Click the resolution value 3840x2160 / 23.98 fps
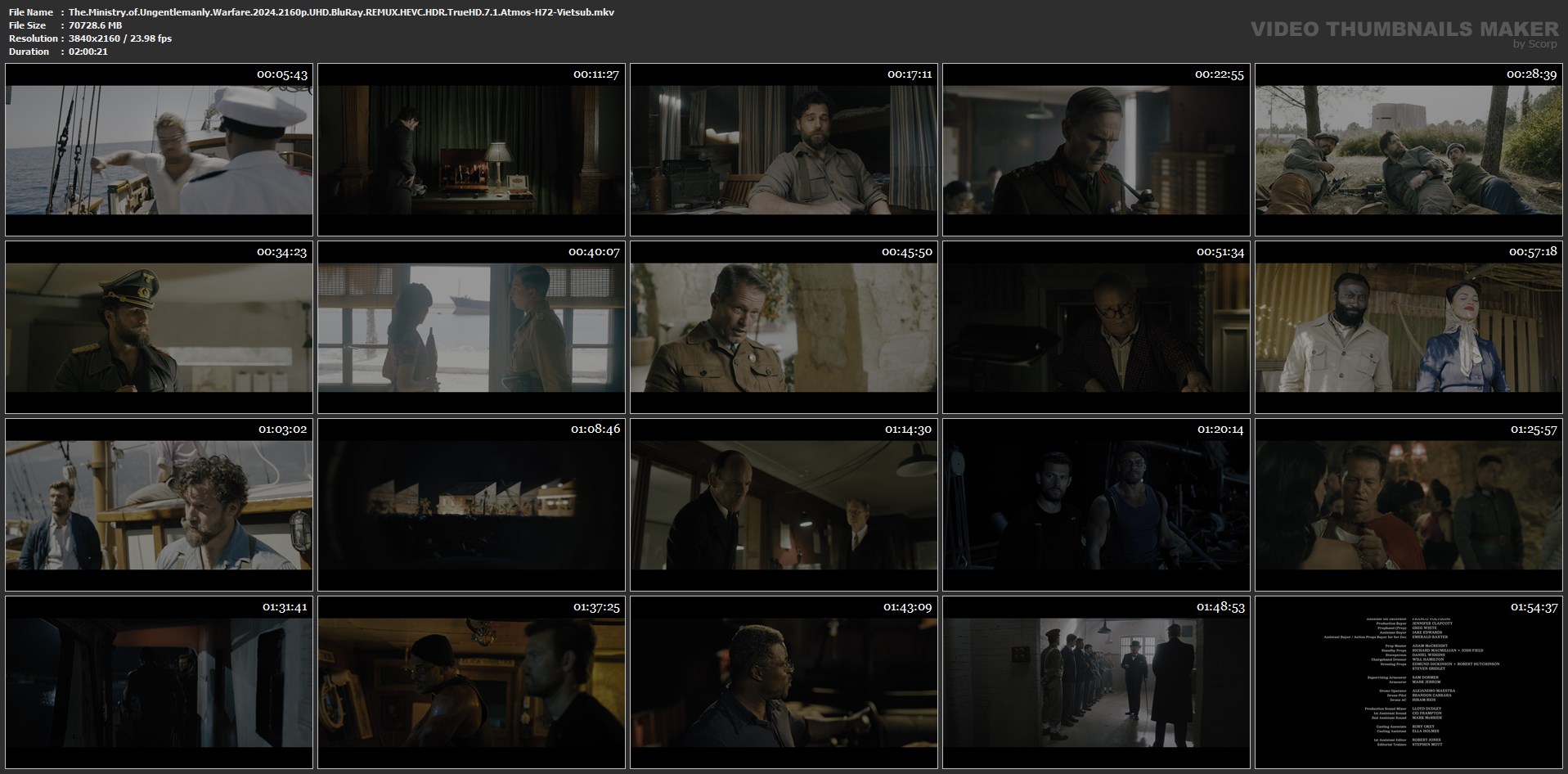 click(x=120, y=38)
